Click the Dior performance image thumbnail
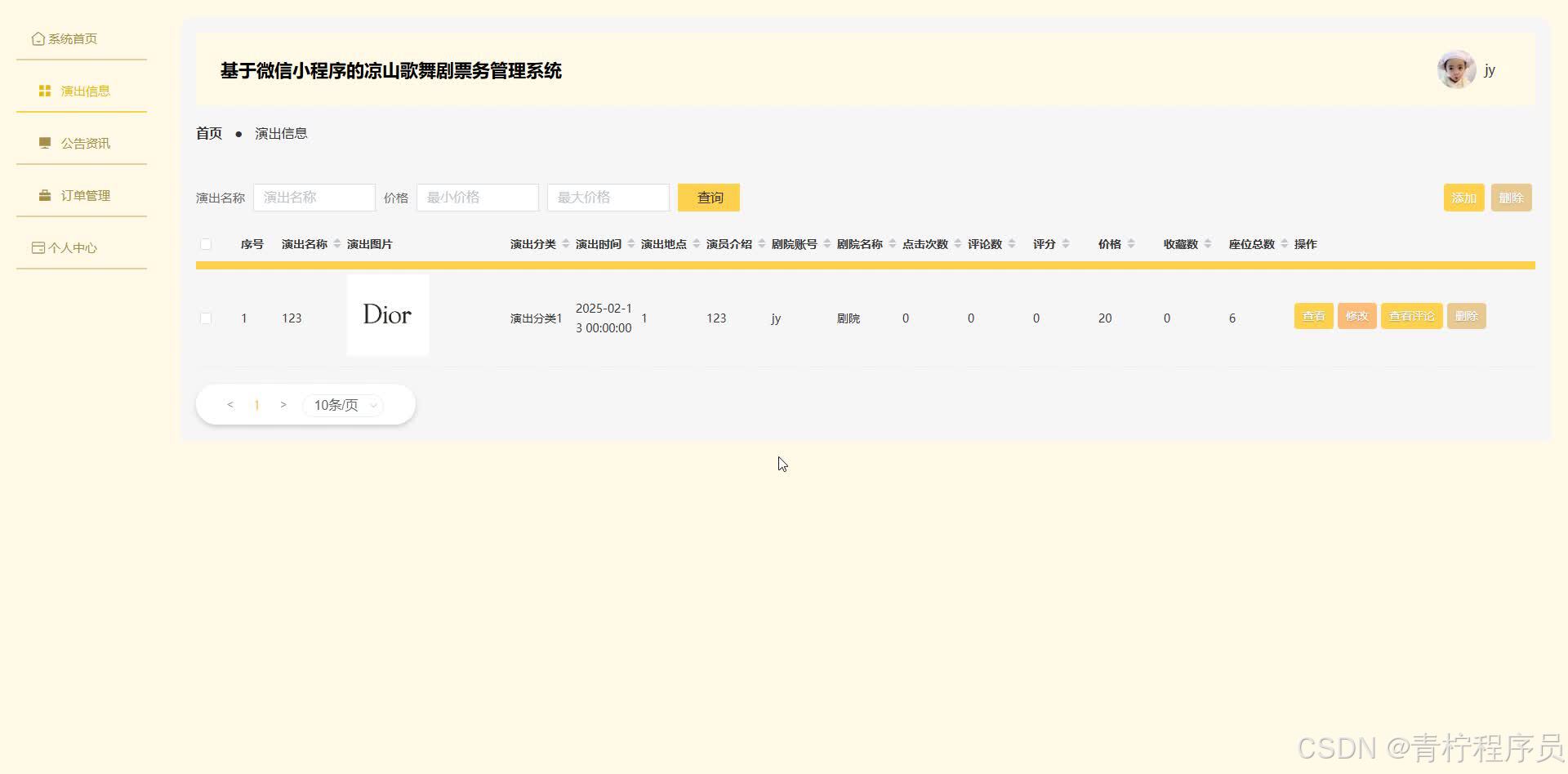Screen dimensions: 1568x774 [x=387, y=315]
